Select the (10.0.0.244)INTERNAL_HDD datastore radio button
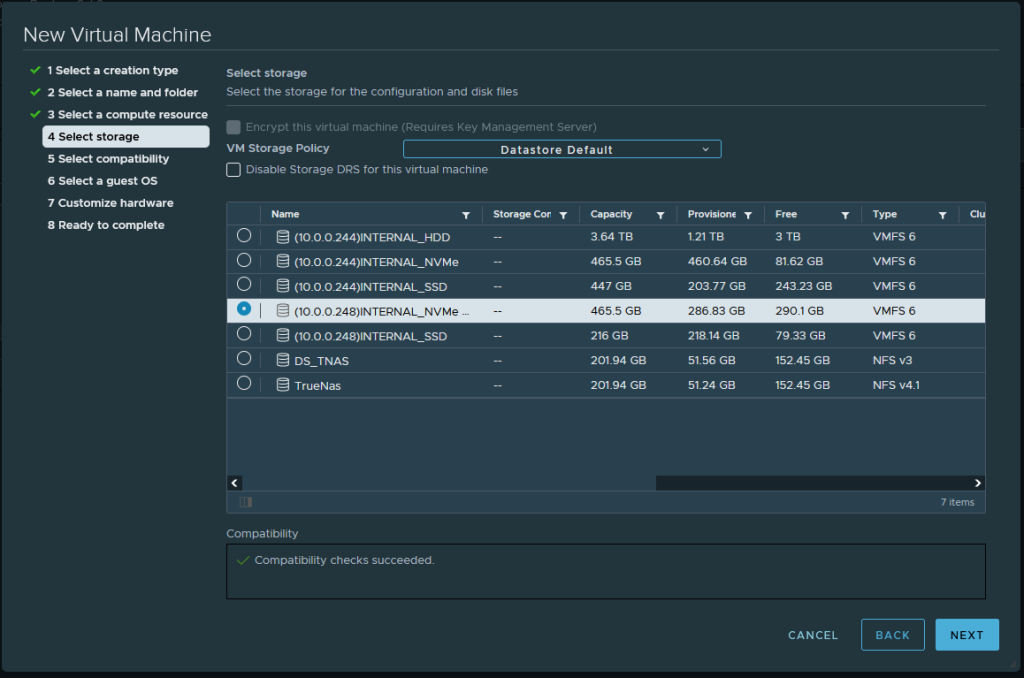 [x=244, y=236]
